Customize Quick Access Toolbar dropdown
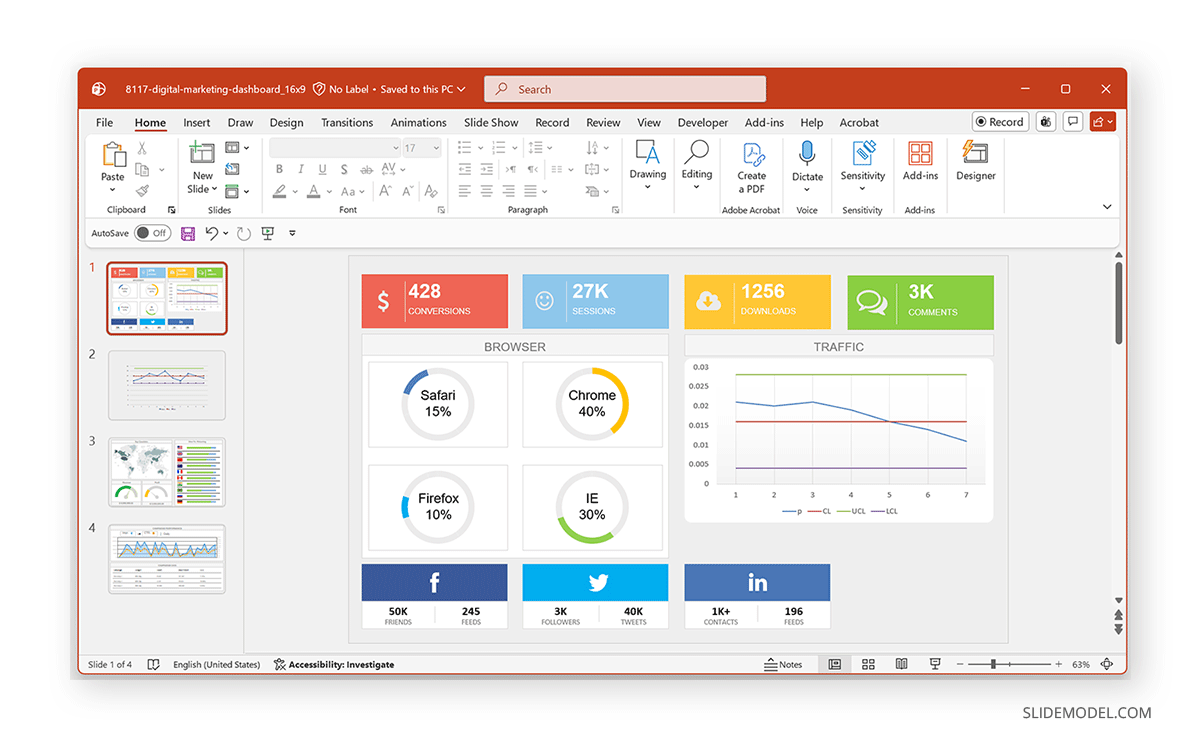 (x=292, y=233)
